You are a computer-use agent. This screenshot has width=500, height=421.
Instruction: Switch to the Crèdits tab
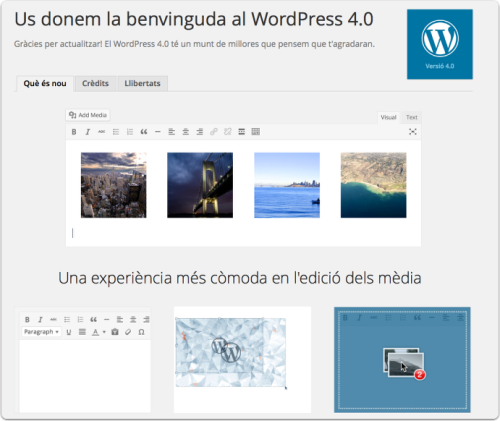pos(95,83)
